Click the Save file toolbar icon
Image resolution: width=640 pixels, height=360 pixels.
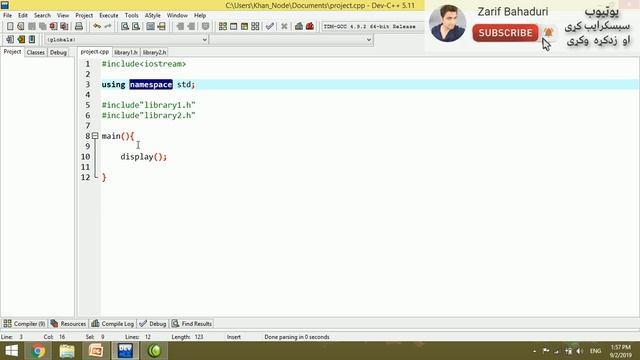pyautogui.click(x=31, y=27)
